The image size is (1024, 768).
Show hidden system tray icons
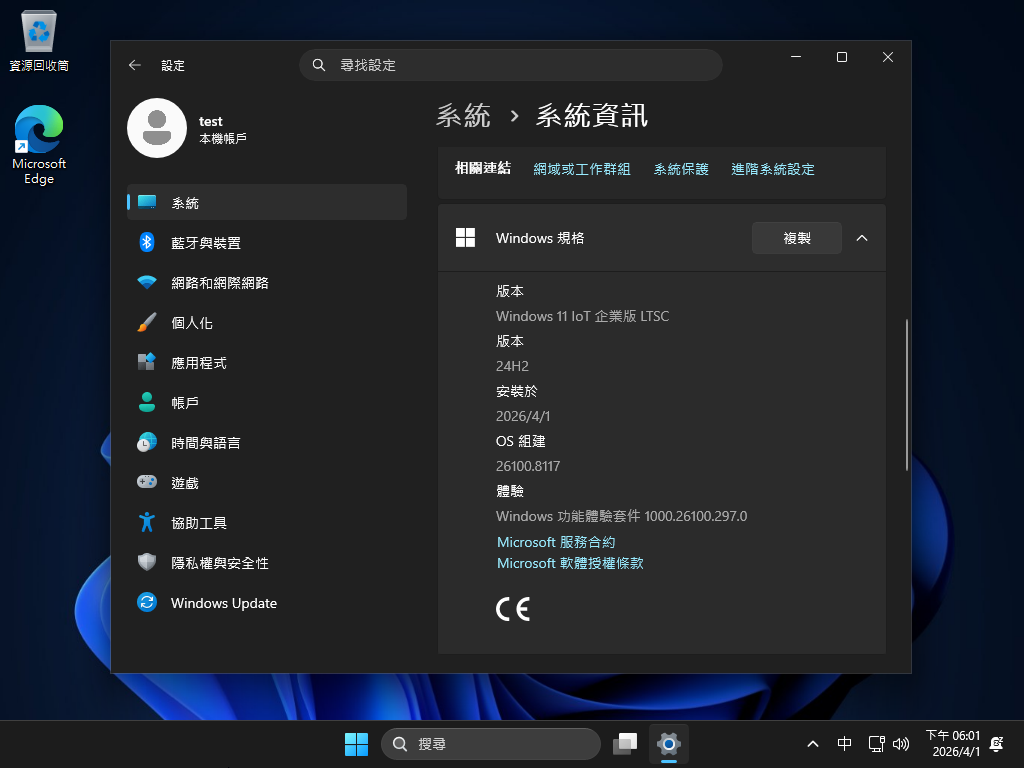[813, 744]
